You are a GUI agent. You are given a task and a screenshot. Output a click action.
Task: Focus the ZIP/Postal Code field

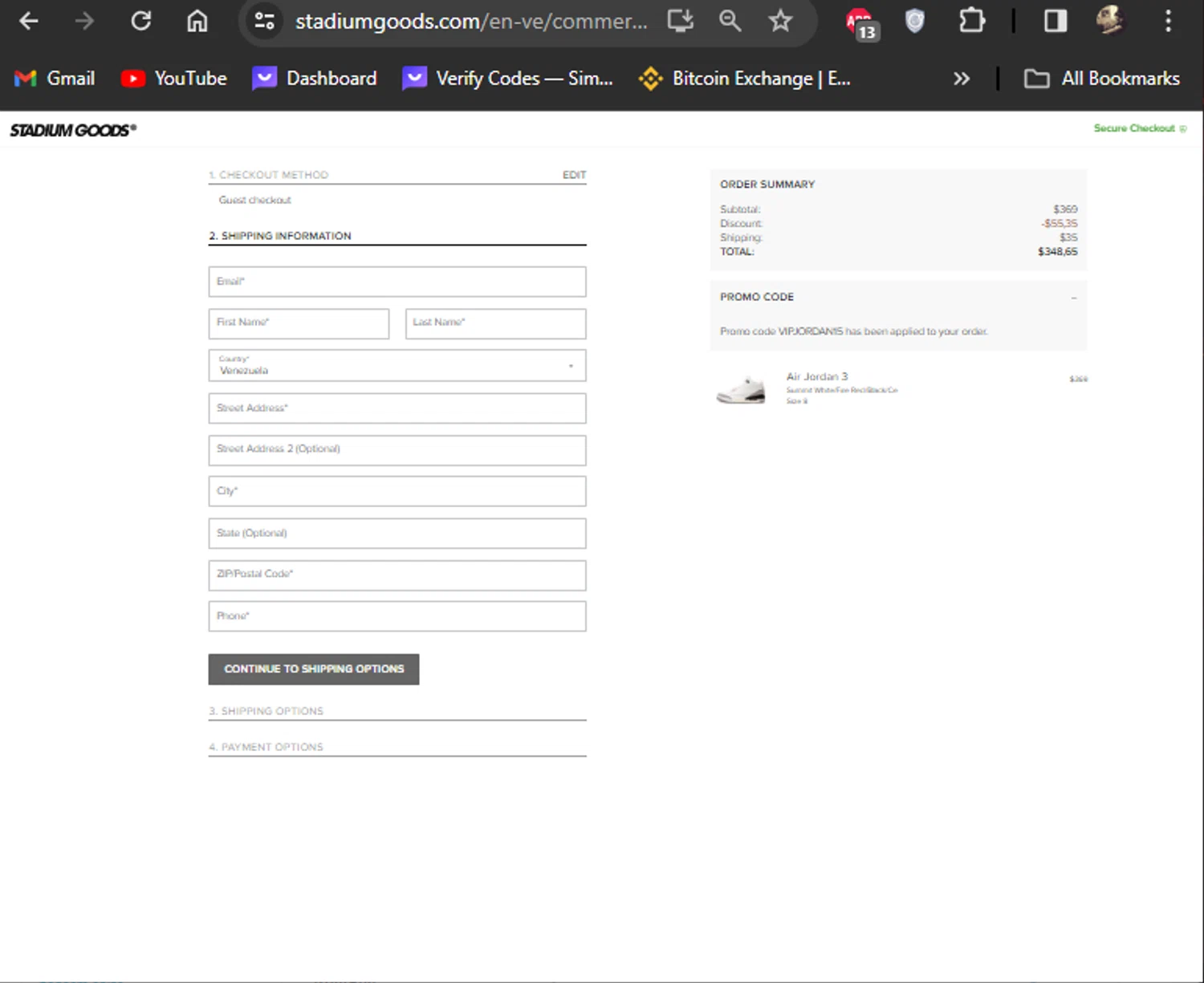(397, 575)
